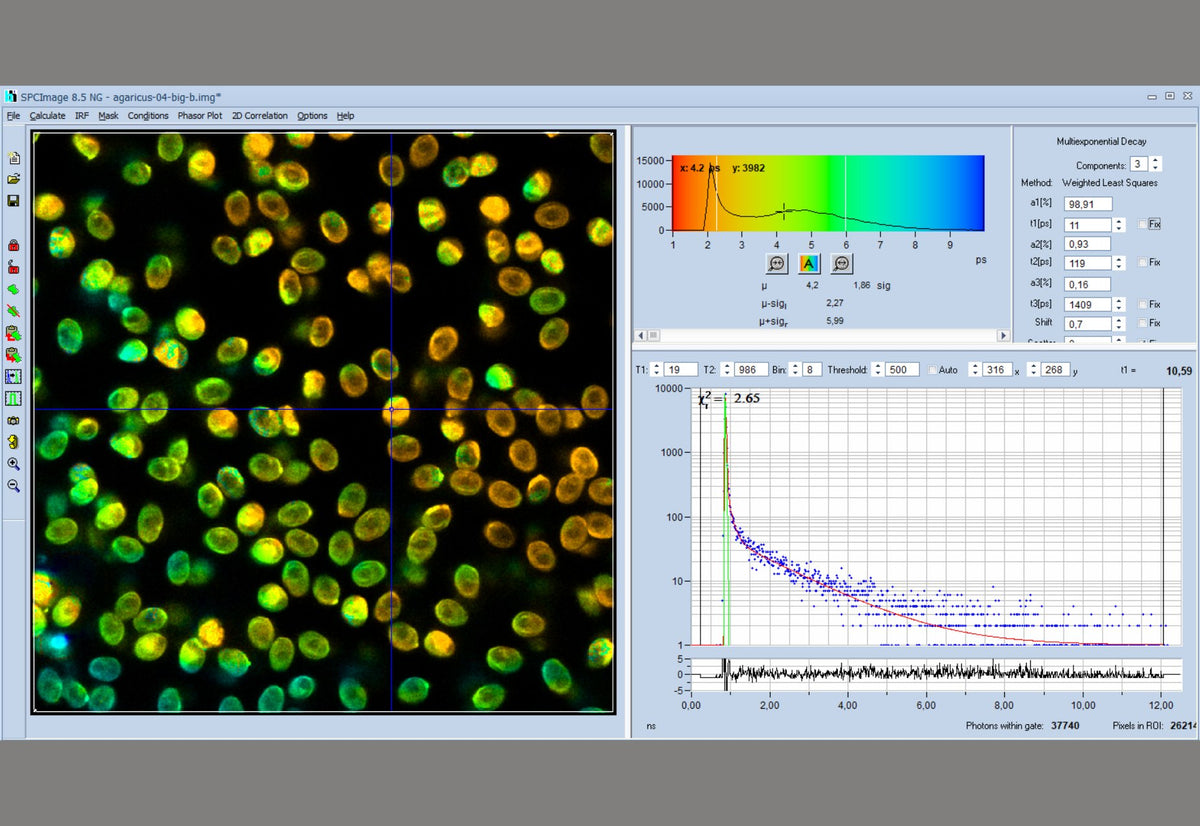Click the Components number spinner arrows
Image resolution: width=1200 pixels, height=826 pixels.
click(x=1156, y=164)
